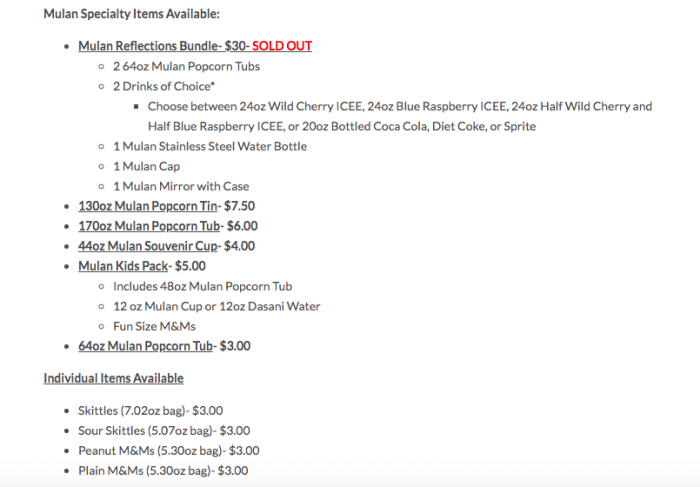700x487 pixels.
Task: Select the Sour Skittles (5.07oz bag) item
Action: pyautogui.click(x=164, y=430)
